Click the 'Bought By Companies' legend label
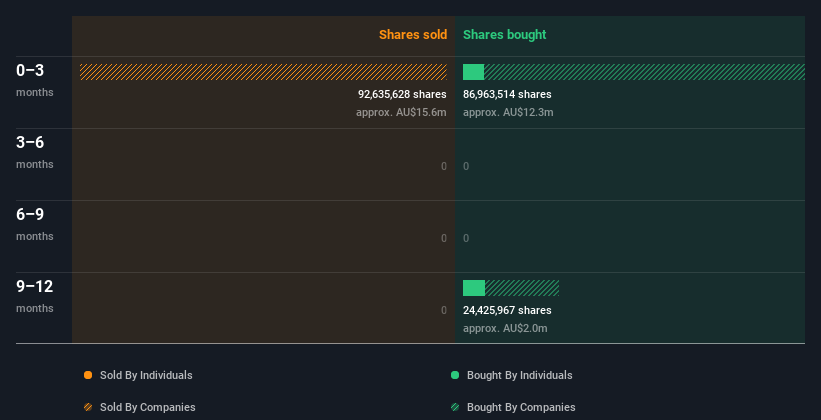Viewport: 821px width, 420px height. tap(521, 407)
